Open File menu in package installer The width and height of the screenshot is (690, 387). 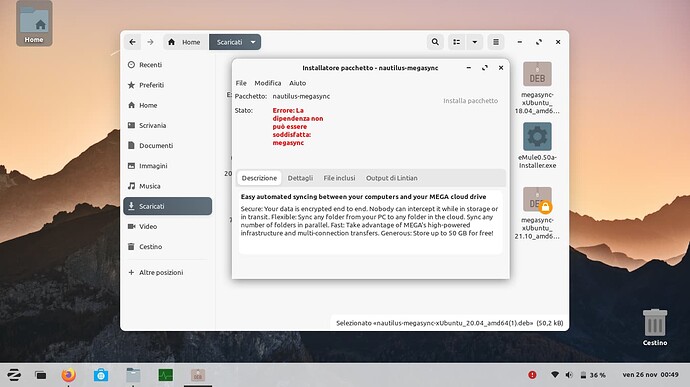point(241,83)
